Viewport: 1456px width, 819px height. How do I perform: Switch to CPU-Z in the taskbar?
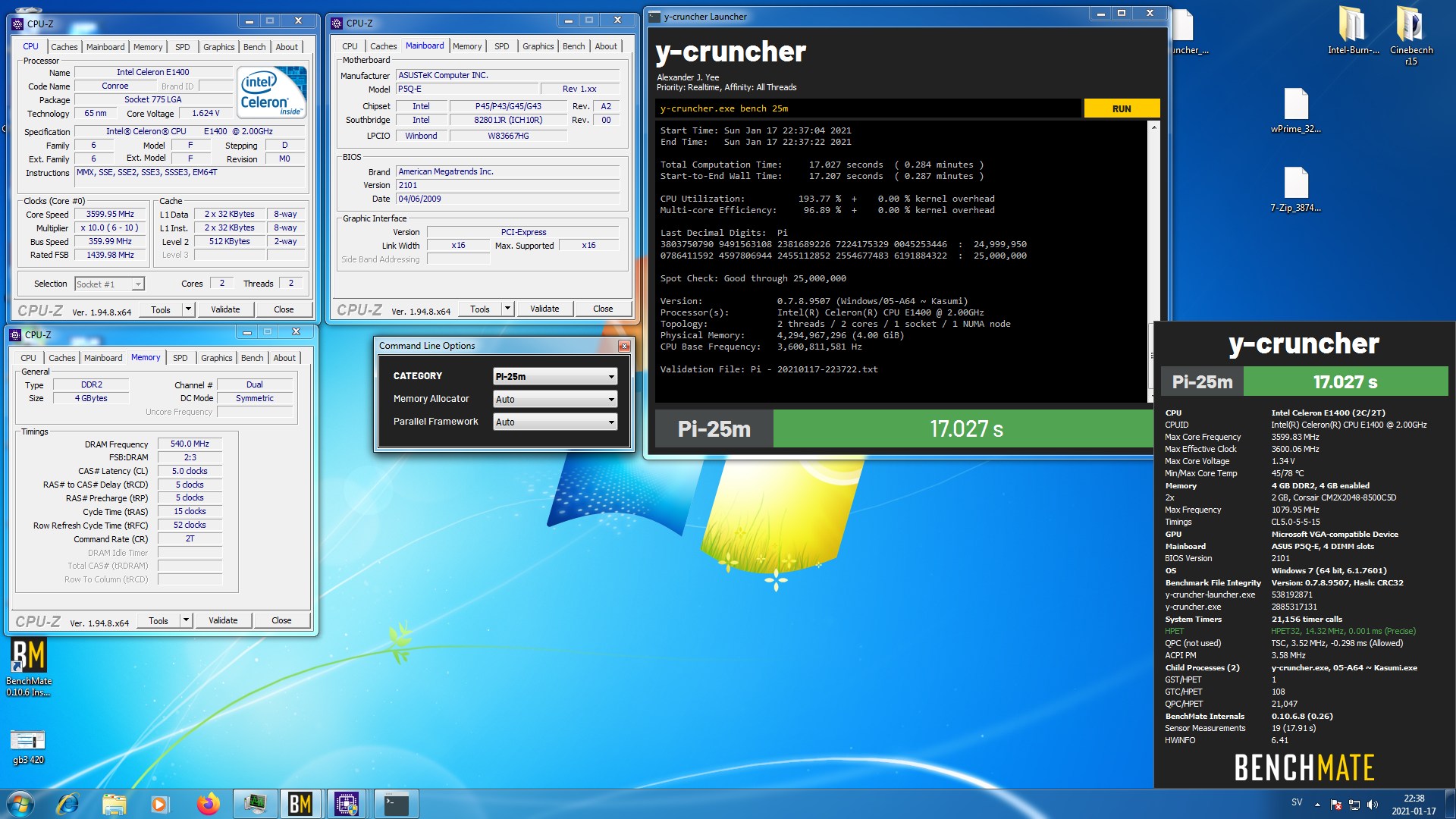coord(347,804)
